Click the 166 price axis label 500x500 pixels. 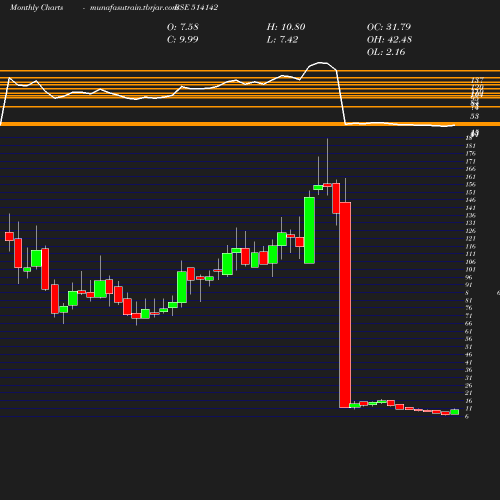tap(470, 169)
